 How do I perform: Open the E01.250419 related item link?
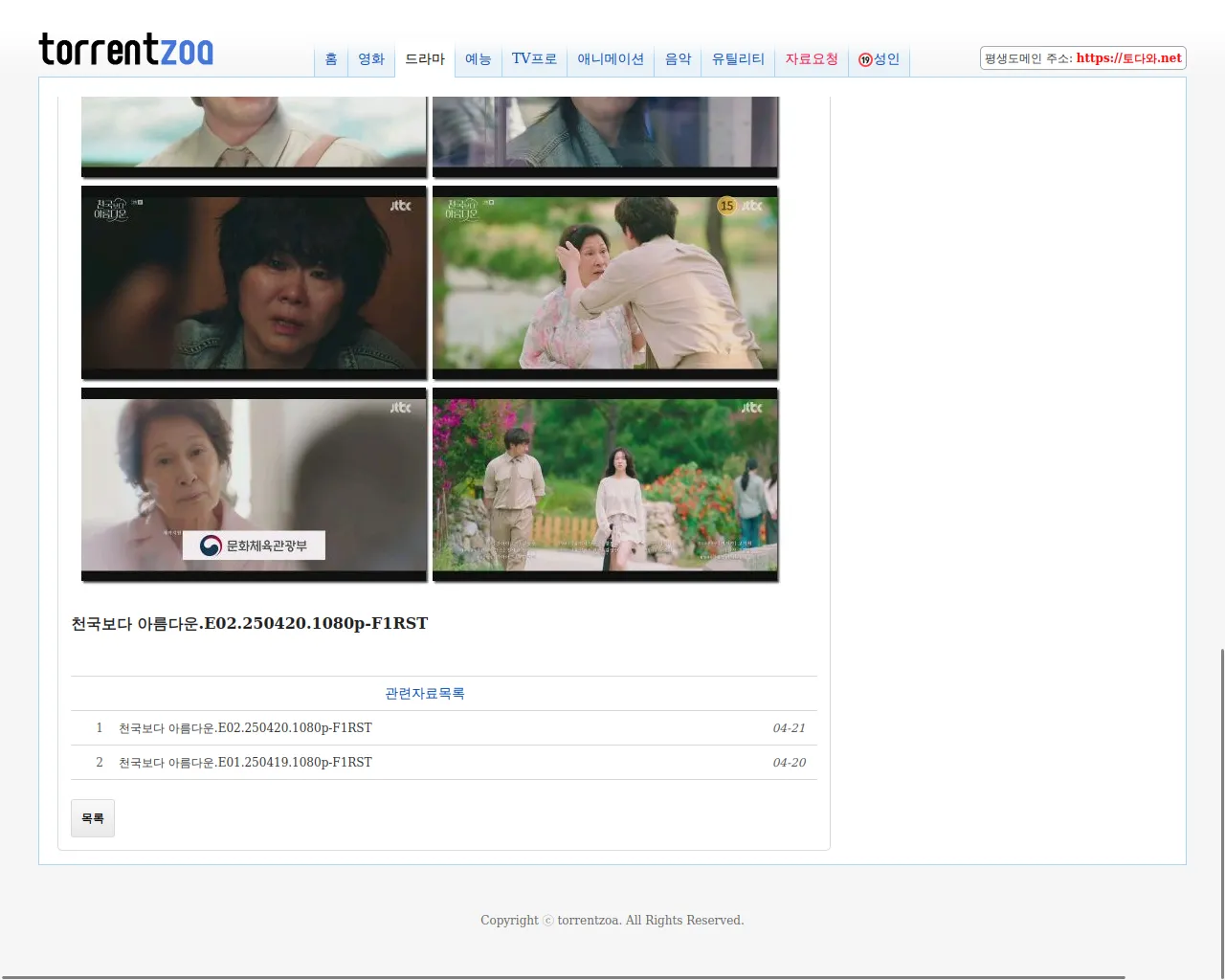(x=245, y=763)
